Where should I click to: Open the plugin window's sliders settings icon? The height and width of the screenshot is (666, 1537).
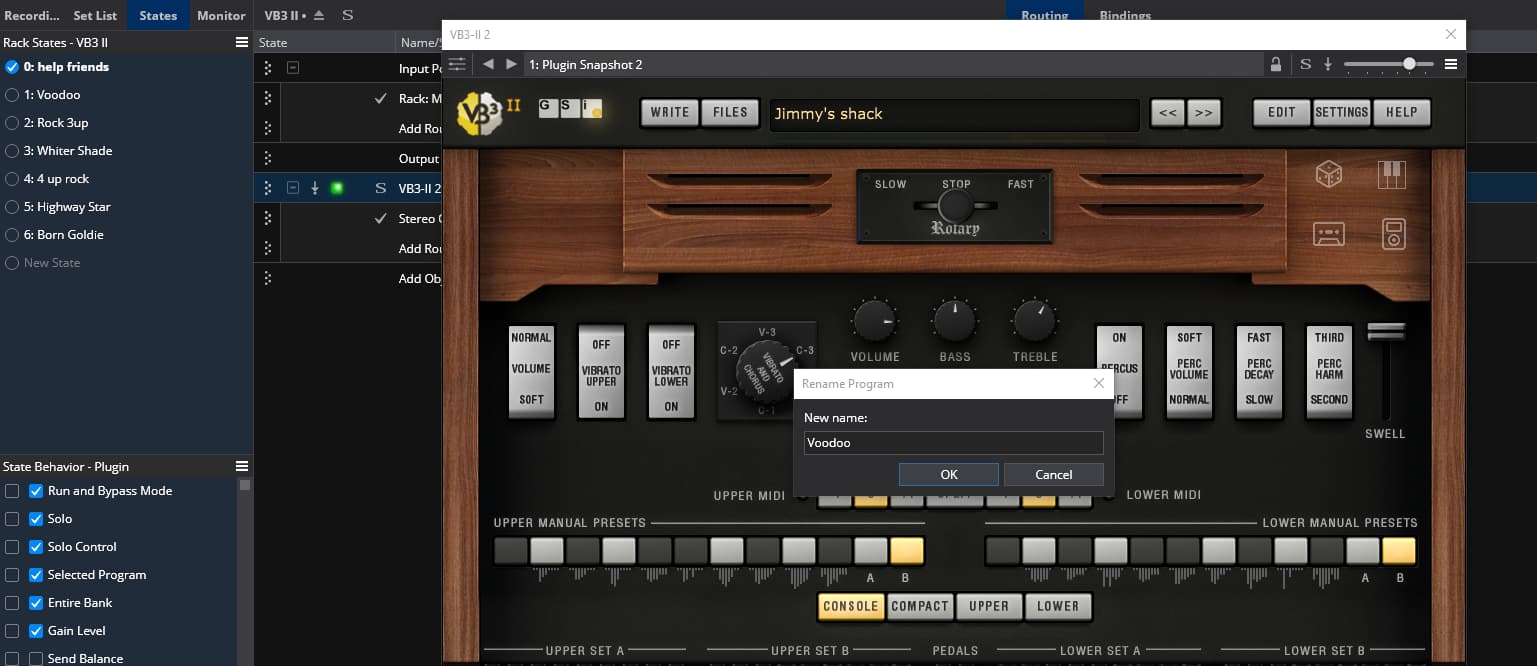point(457,64)
